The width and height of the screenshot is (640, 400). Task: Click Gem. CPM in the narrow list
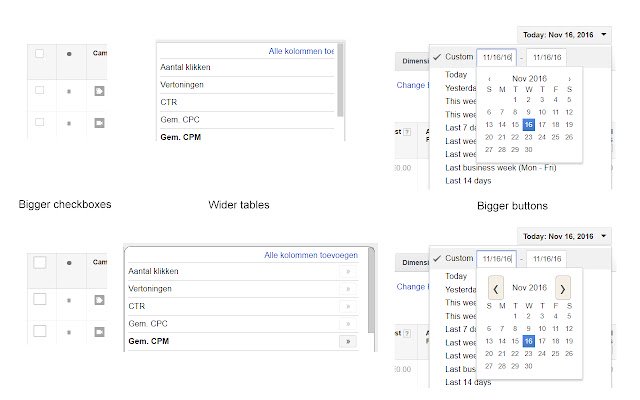coord(180,137)
